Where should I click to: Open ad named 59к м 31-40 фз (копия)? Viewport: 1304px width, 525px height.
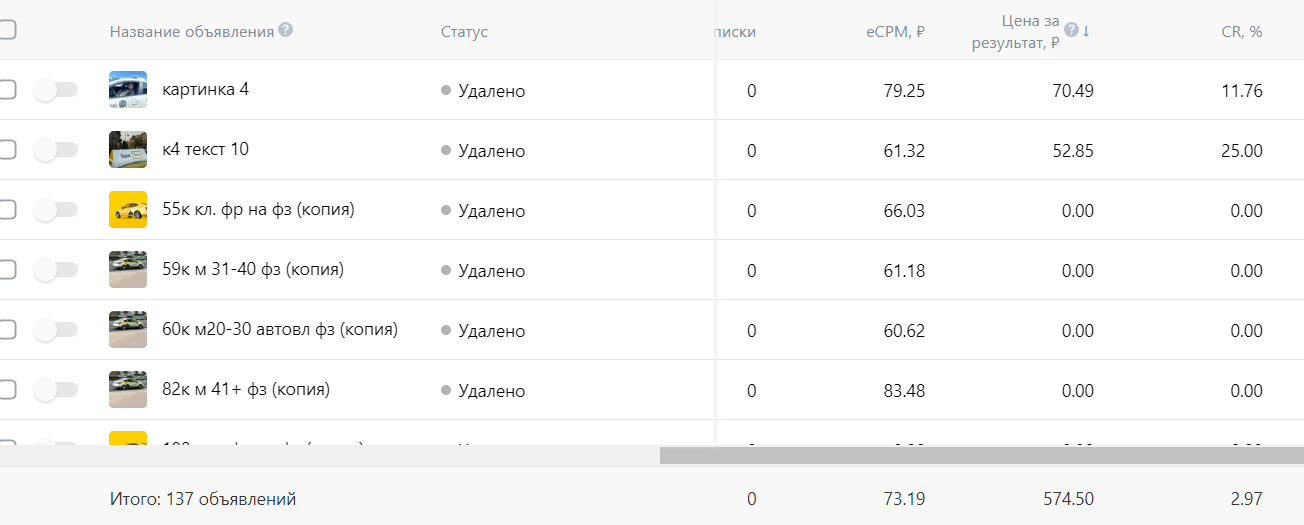point(253,269)
